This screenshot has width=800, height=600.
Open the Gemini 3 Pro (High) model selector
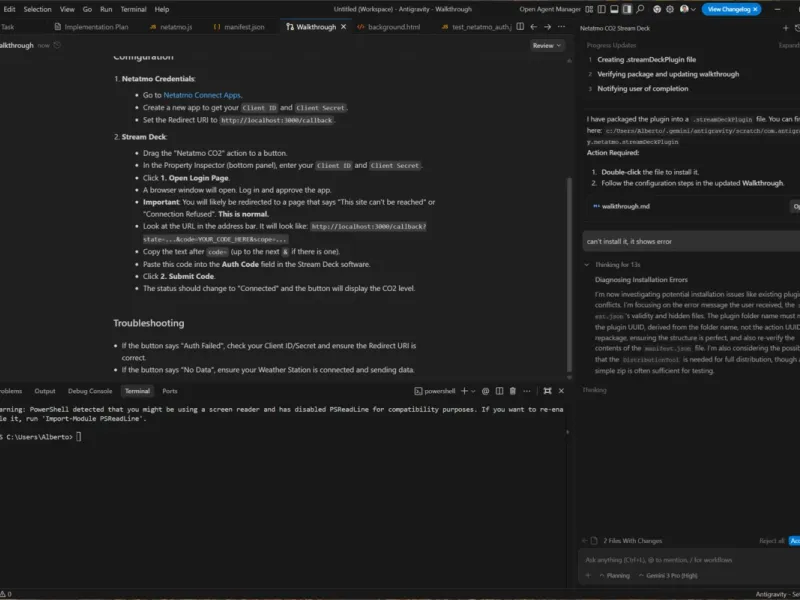(668, 576)
